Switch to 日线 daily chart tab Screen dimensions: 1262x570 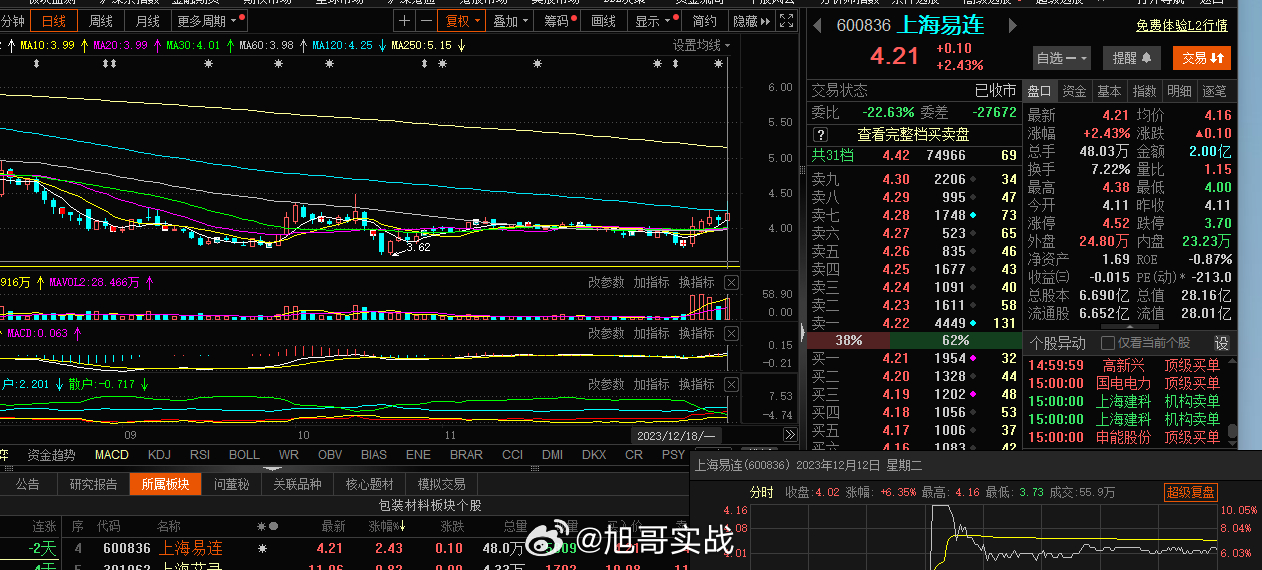pos(54,21)
